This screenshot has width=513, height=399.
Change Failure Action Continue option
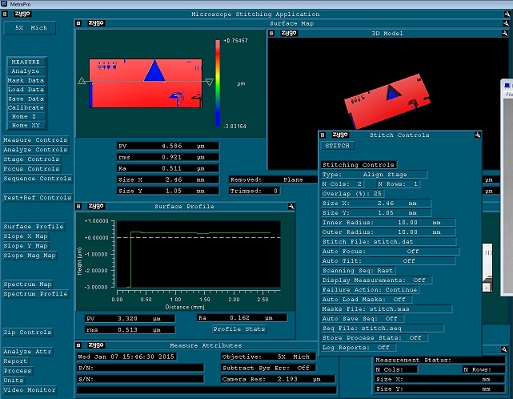tap(370, 290)
